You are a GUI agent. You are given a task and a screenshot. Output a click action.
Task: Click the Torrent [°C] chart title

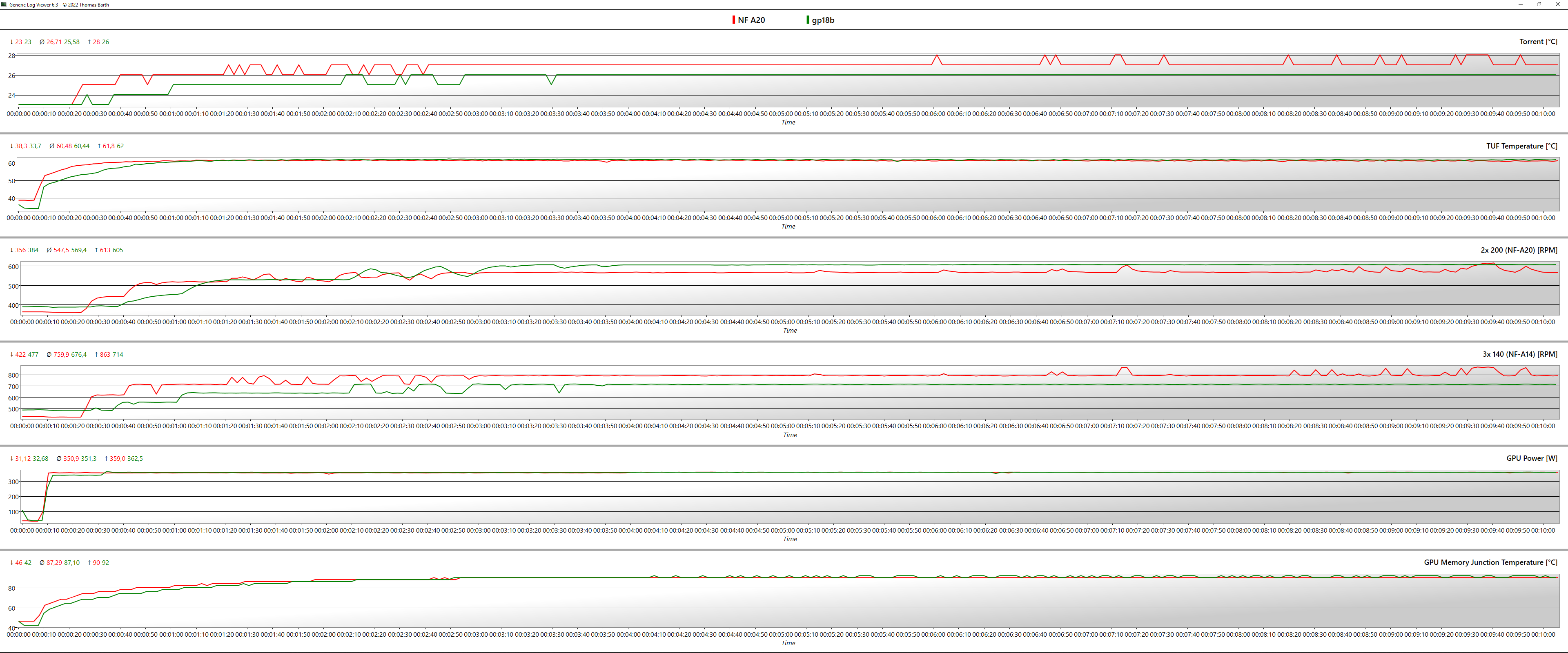(1537, 42)
